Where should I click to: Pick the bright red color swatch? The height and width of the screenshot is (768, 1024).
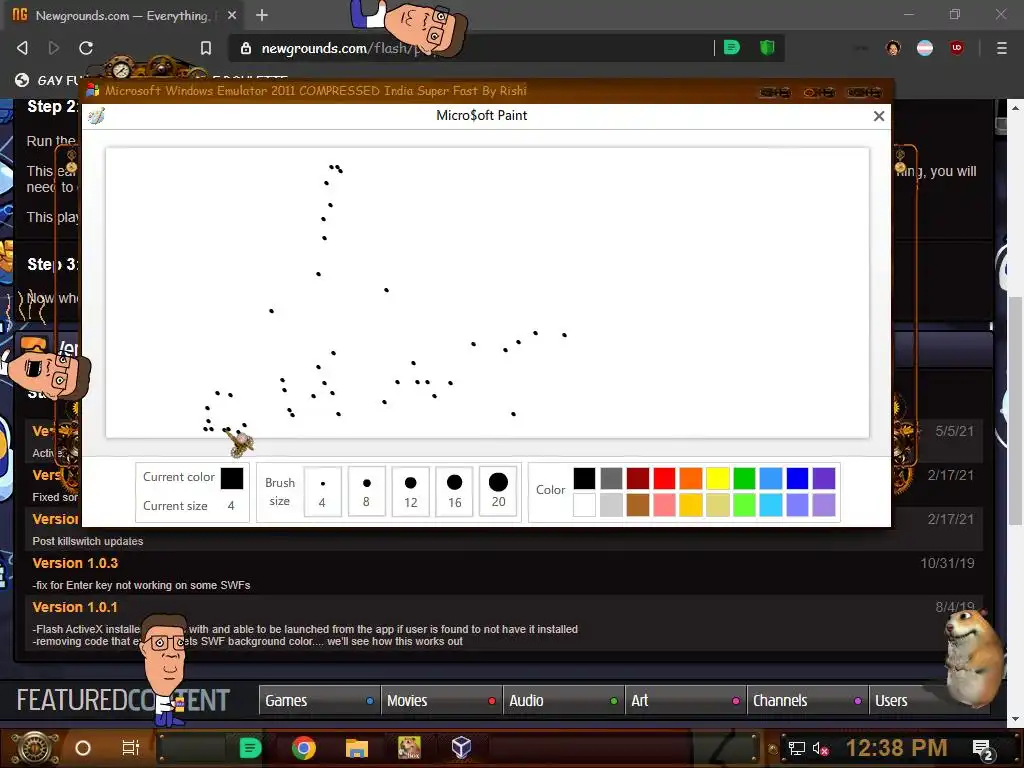pyautogui.click(x=664, y=478)
